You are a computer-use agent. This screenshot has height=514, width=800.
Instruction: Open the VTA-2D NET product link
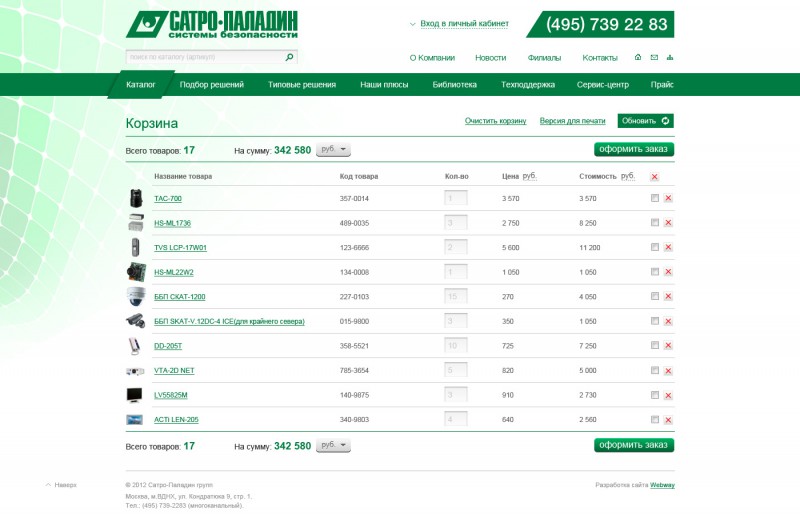pos(174,371)
